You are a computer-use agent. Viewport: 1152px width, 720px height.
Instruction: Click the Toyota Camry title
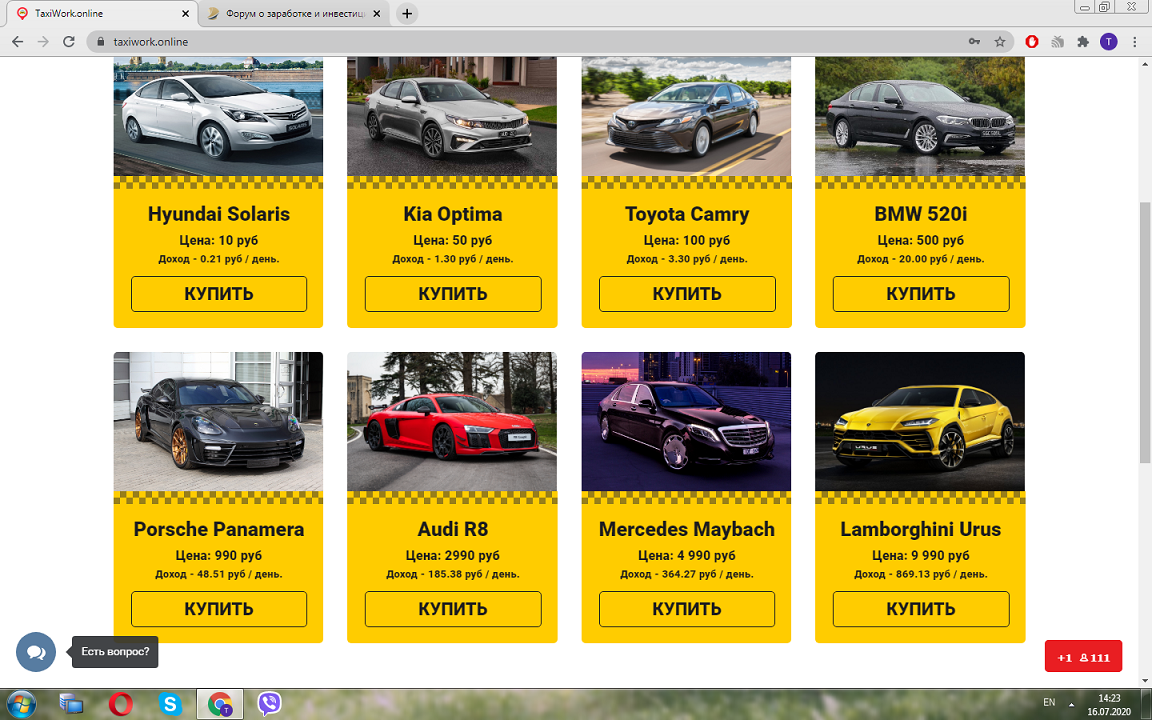pos(687,214)
